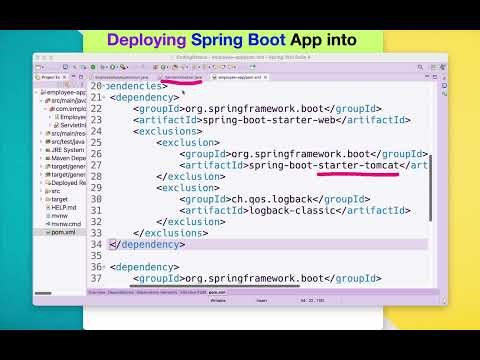Screen dimensions: 480x360
Task: Select HELP.md in the project tree
Action: pos(61,207)
